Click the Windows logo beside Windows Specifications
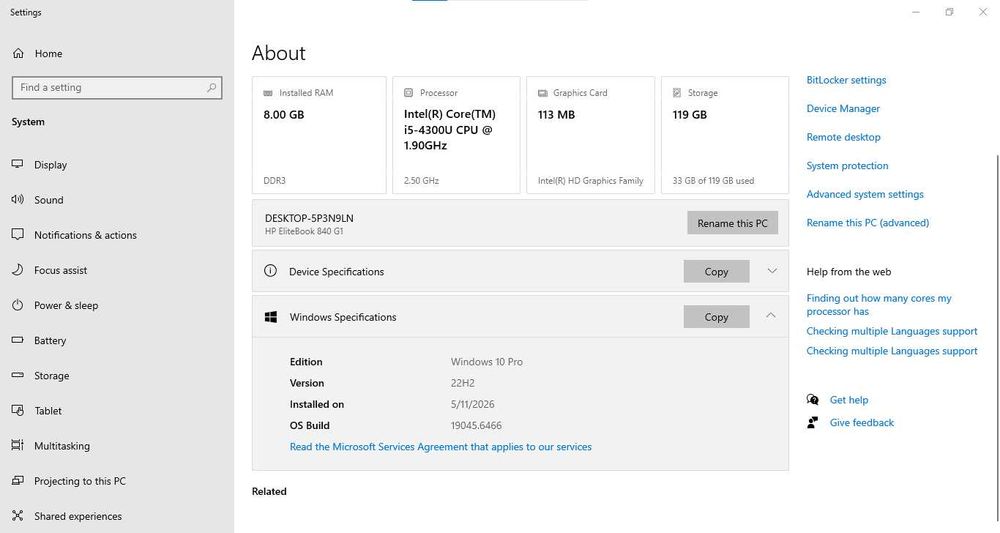Screen dimensions: 1000x533 coord(270,317)
